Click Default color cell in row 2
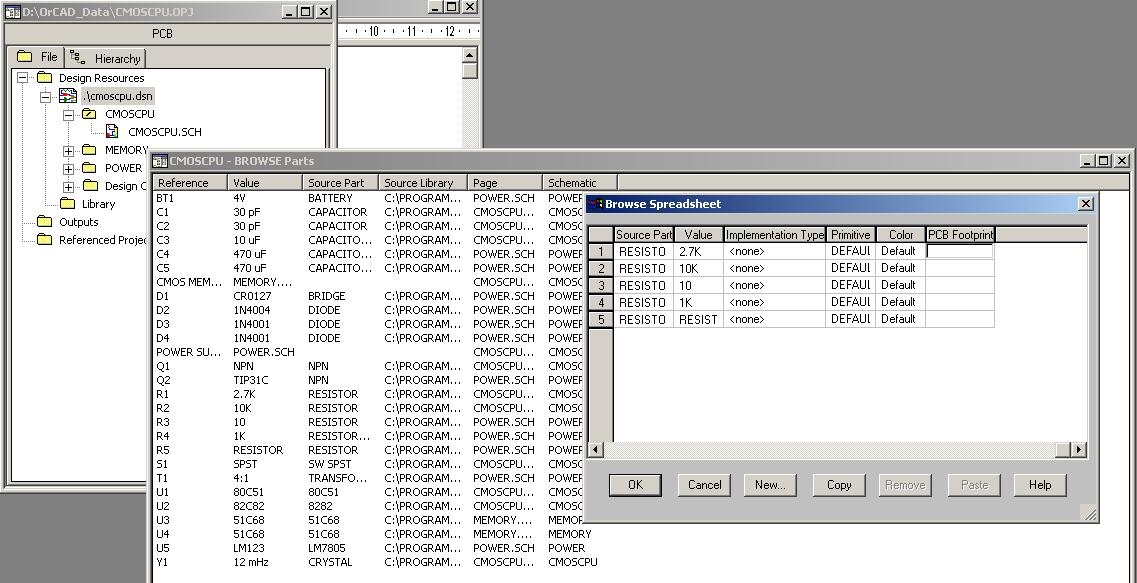Screen dimensions: 1137x583 (900, 268)
